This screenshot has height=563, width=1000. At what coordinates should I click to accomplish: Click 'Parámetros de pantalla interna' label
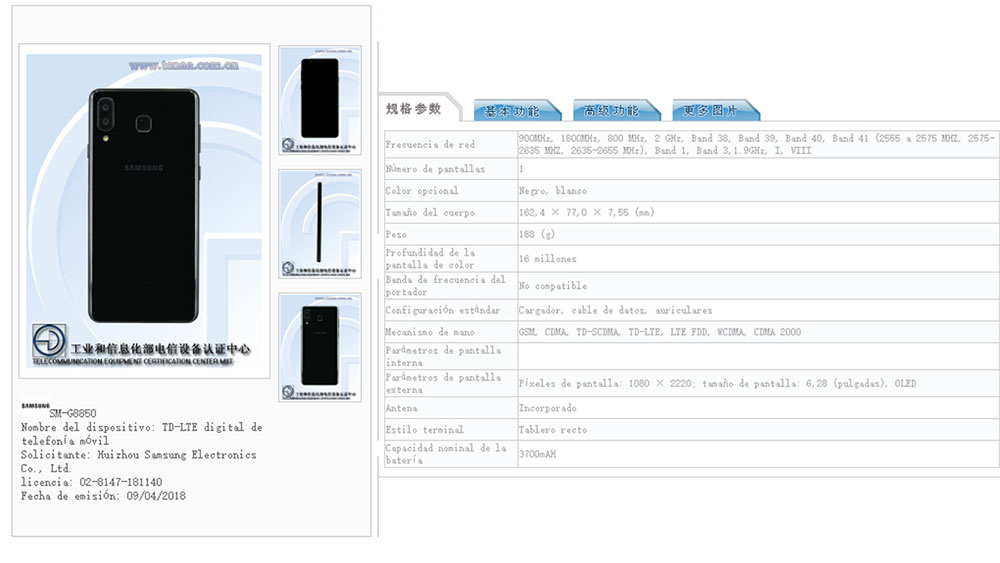point(443,356)
